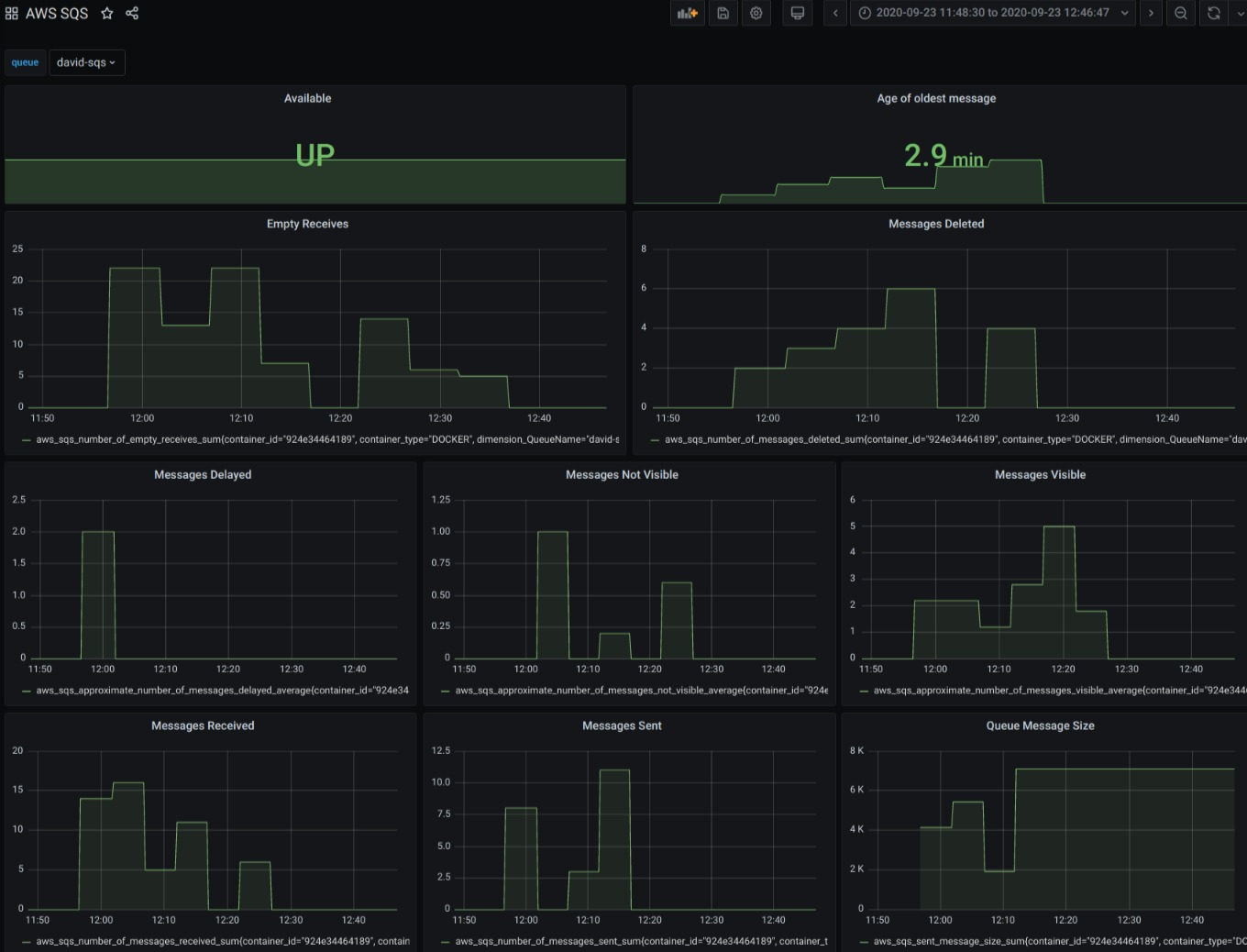This screenshot has height=952, width=1247.
Task: Star the AWS SQS dashboard
Action: coord(107,13)
